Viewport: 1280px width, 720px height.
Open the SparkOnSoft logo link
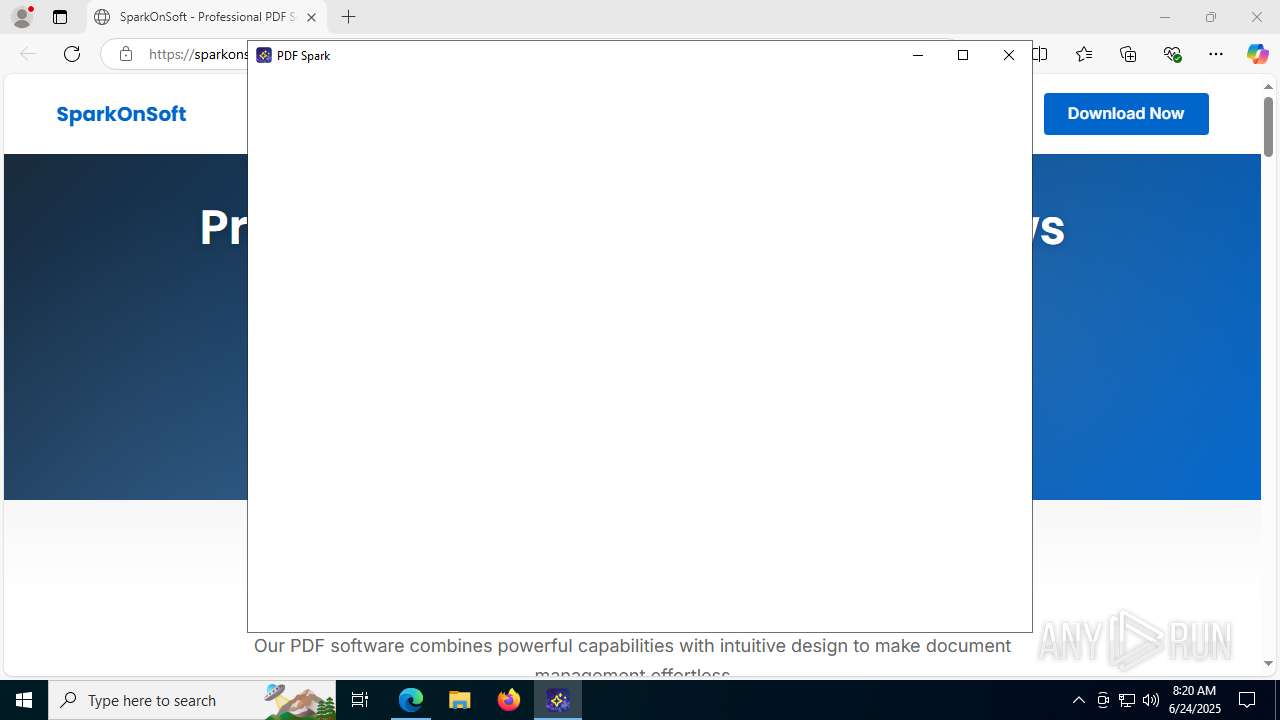click(121, 114)
